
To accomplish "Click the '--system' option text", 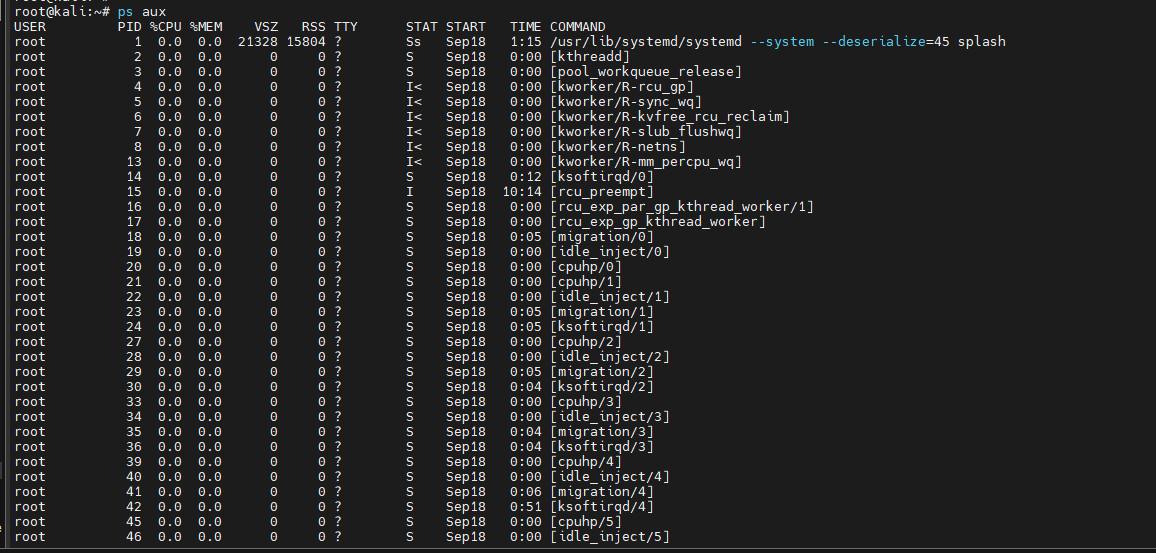I will (x=782, y=41).
